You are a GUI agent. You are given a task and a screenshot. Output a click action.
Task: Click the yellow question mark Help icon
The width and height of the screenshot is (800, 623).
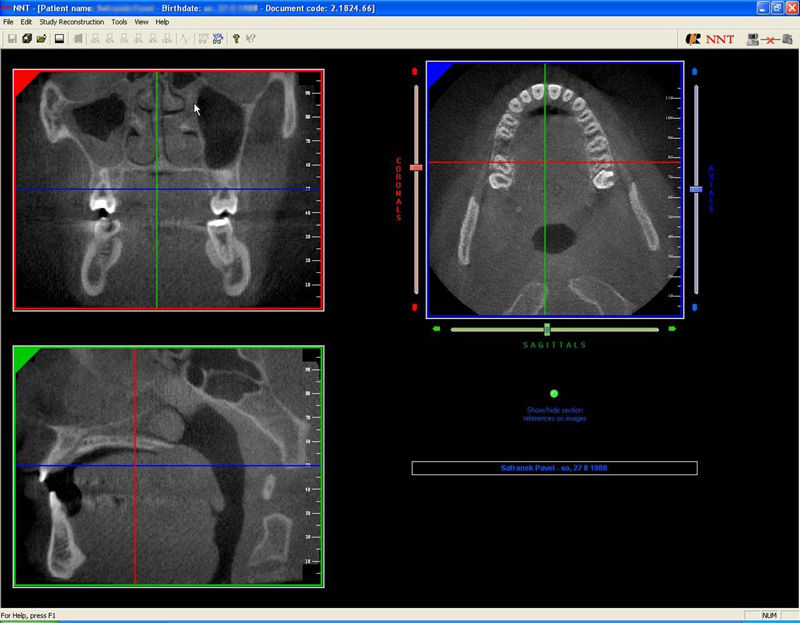(236, 39)
